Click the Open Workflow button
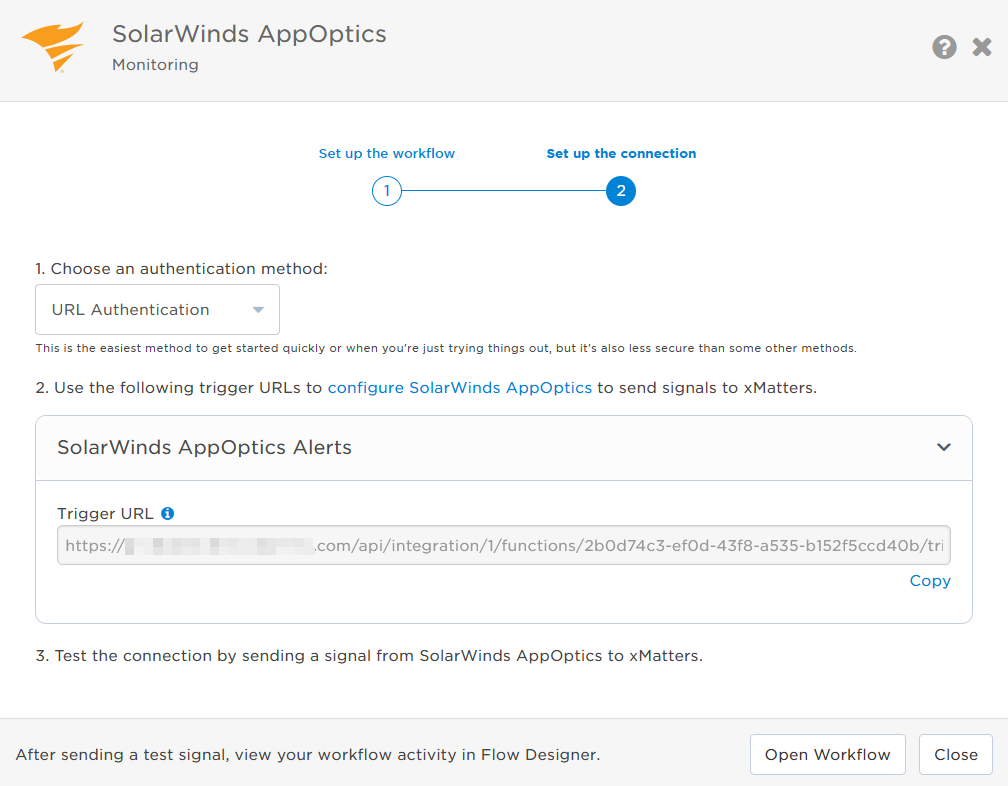 [827, 754]
